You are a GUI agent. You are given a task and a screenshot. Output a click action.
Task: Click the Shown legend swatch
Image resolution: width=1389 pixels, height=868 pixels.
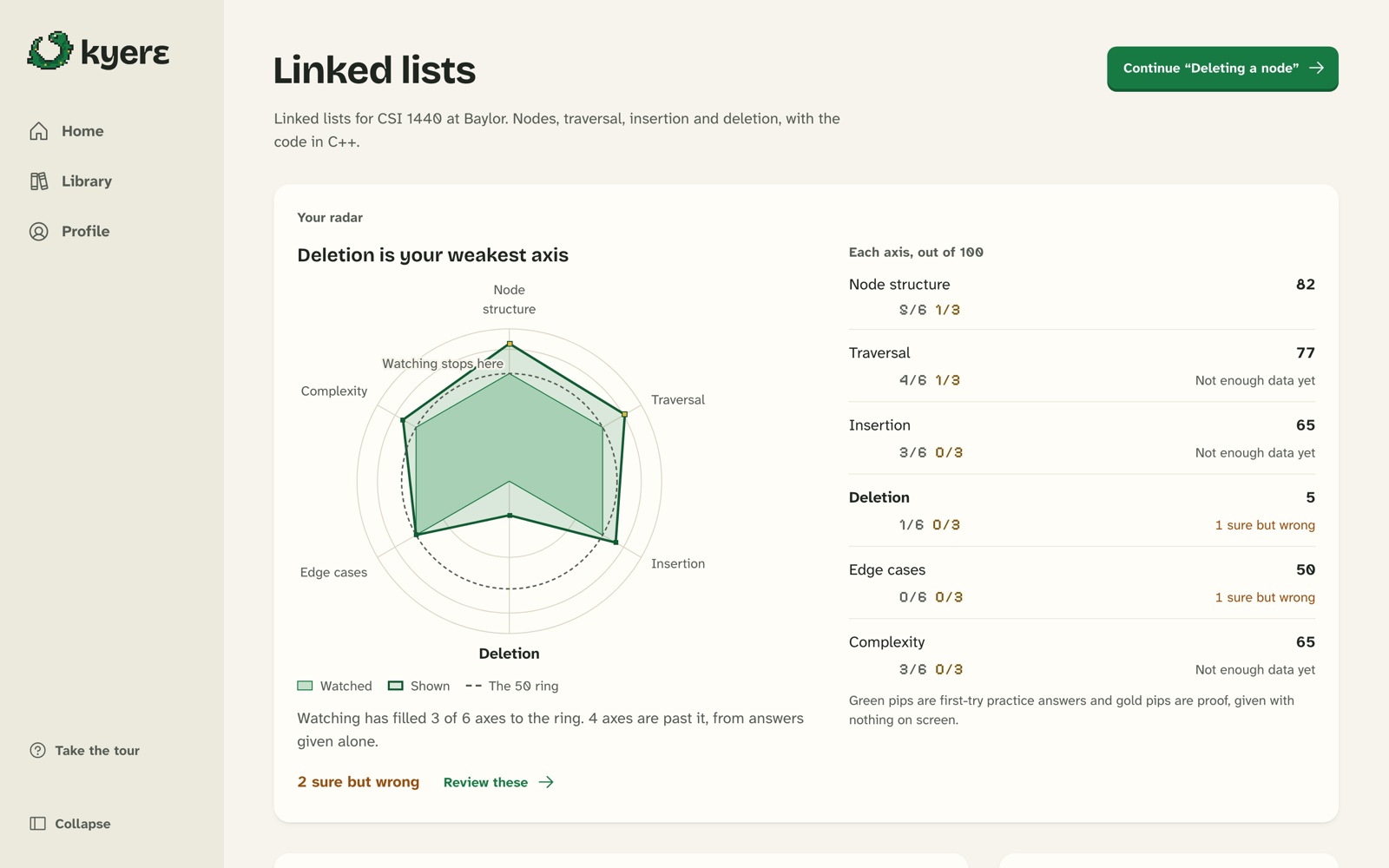(x=395, y=686)
